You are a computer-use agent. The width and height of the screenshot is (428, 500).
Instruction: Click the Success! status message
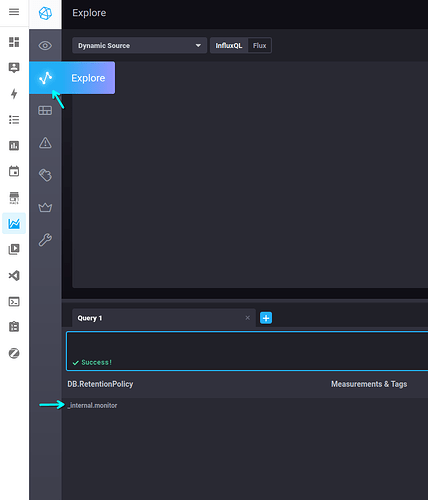(x=93, y=362)
